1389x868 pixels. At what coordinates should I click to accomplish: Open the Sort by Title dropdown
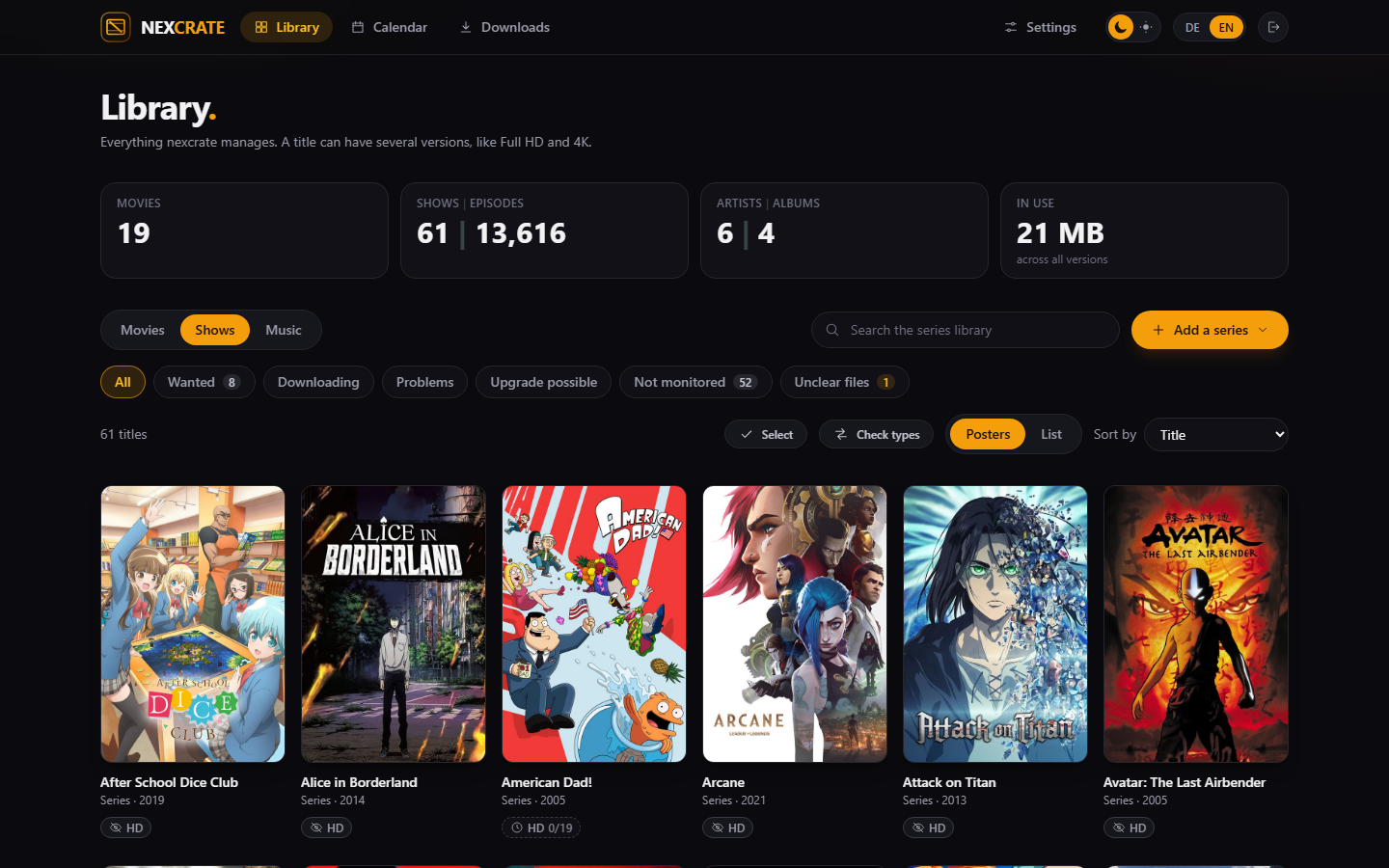click(x=1216, y=435)
